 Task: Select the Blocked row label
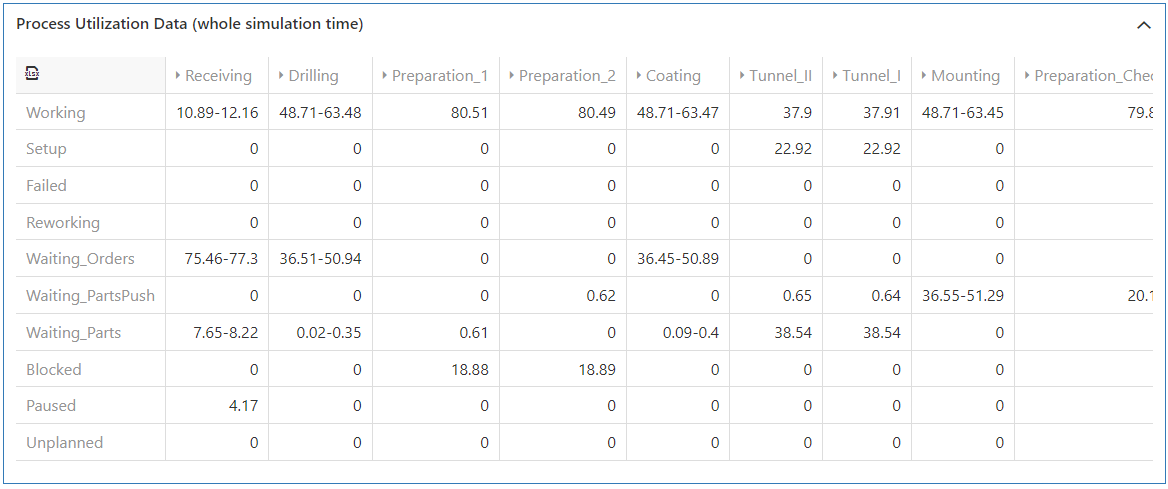54,370
